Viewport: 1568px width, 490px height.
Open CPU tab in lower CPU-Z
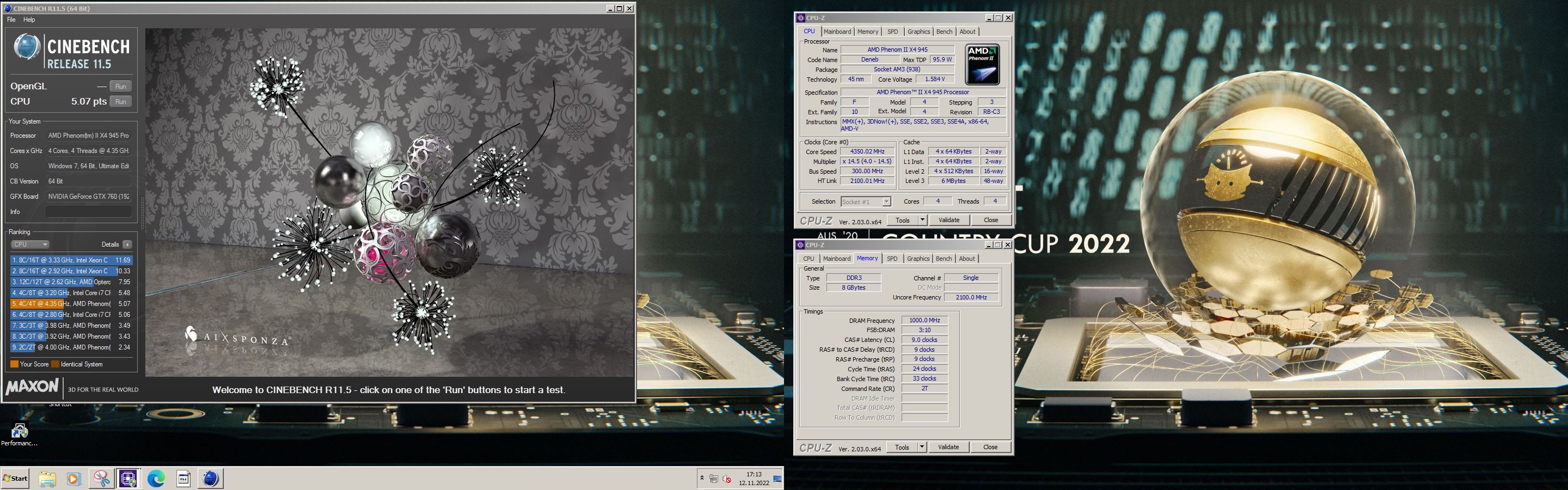coord(808,259)
